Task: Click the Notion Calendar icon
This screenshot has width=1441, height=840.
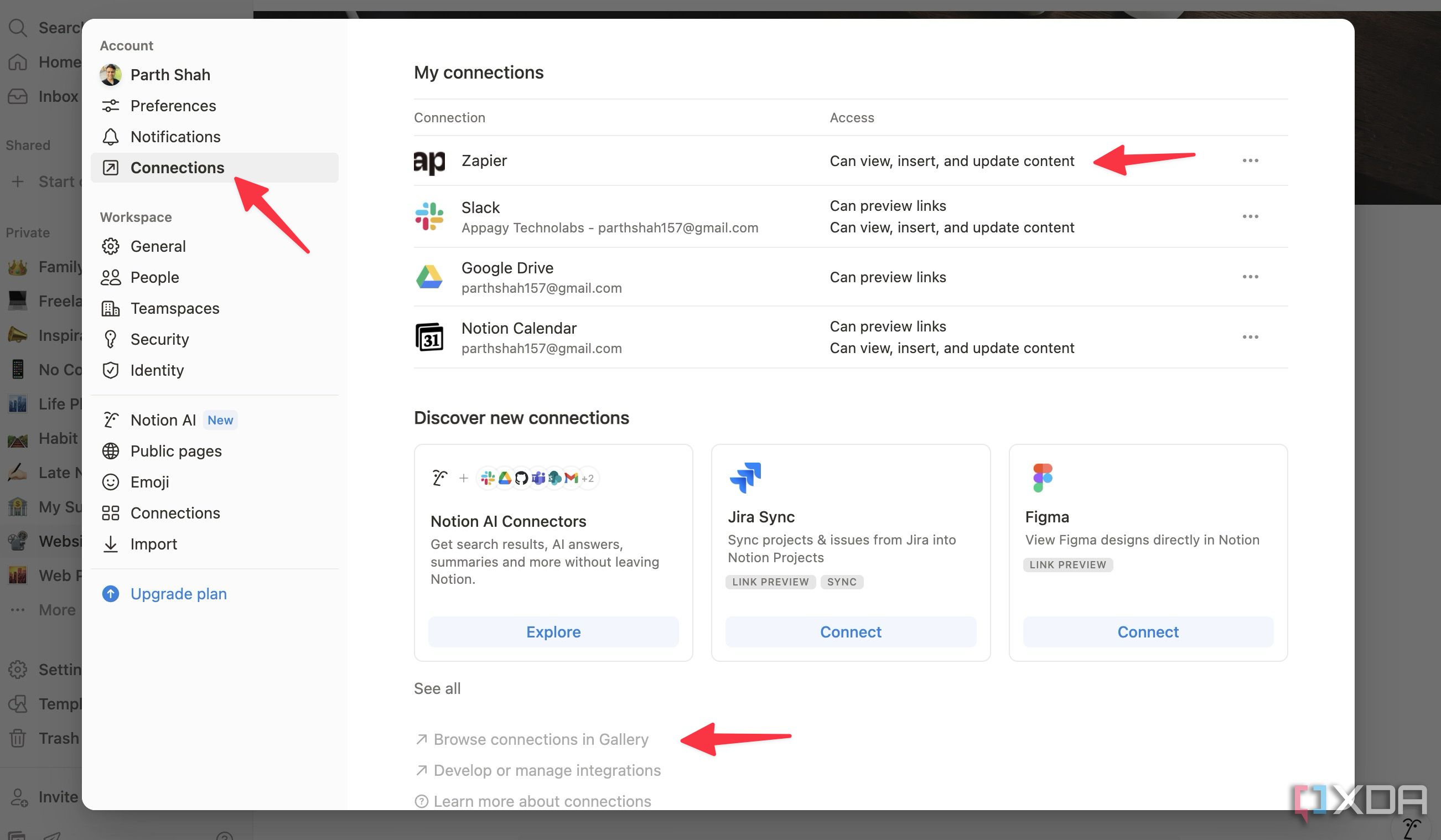Action: pyautogui.click(x=429, y=337)
